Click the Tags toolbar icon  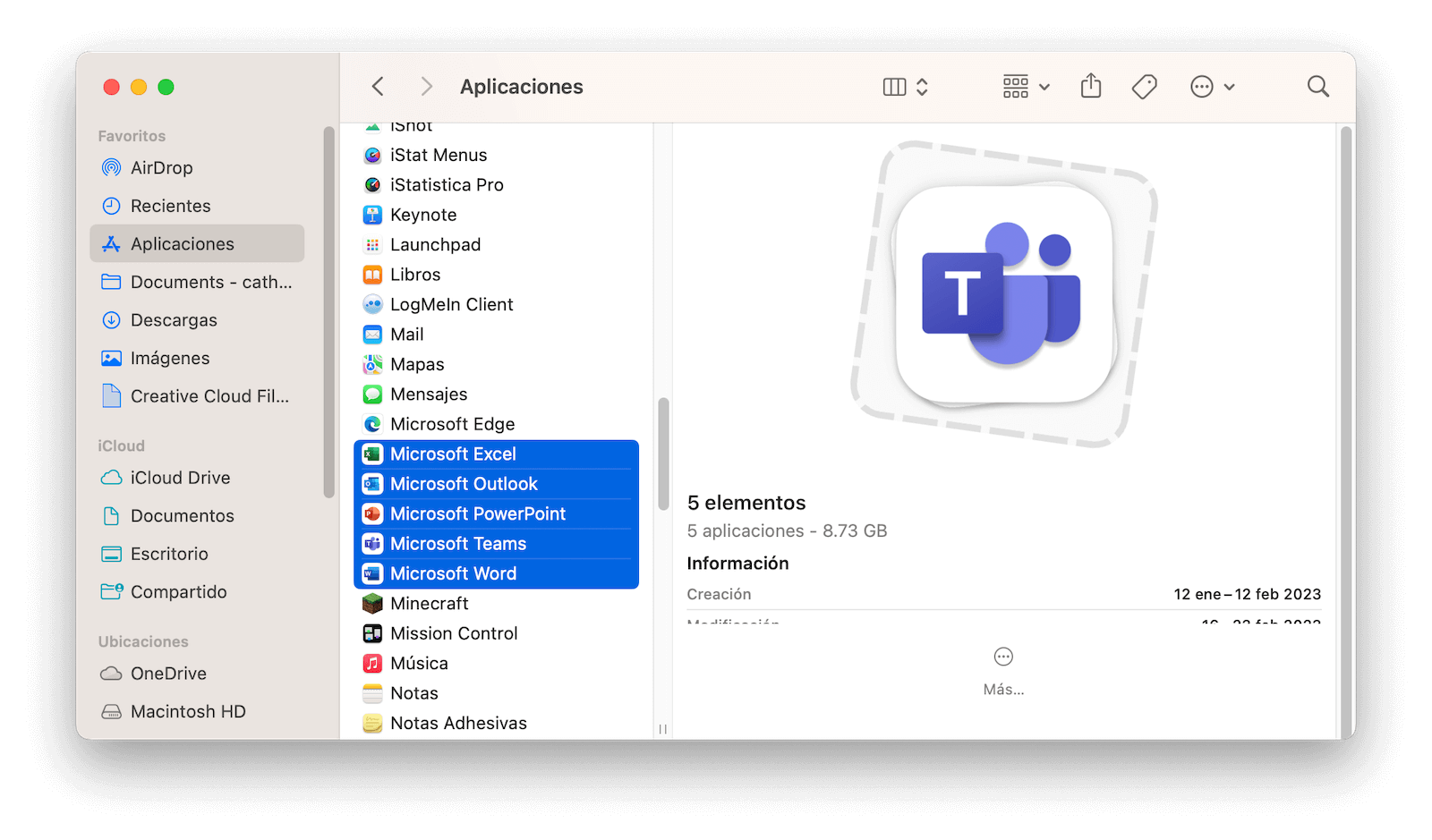pos(1144,87)
